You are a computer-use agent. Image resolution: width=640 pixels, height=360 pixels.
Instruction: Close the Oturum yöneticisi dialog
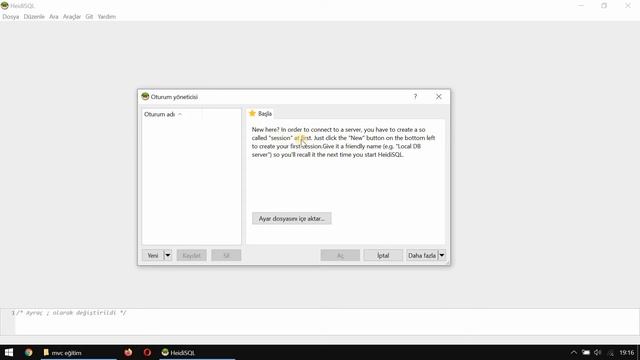tap(439, 97)
